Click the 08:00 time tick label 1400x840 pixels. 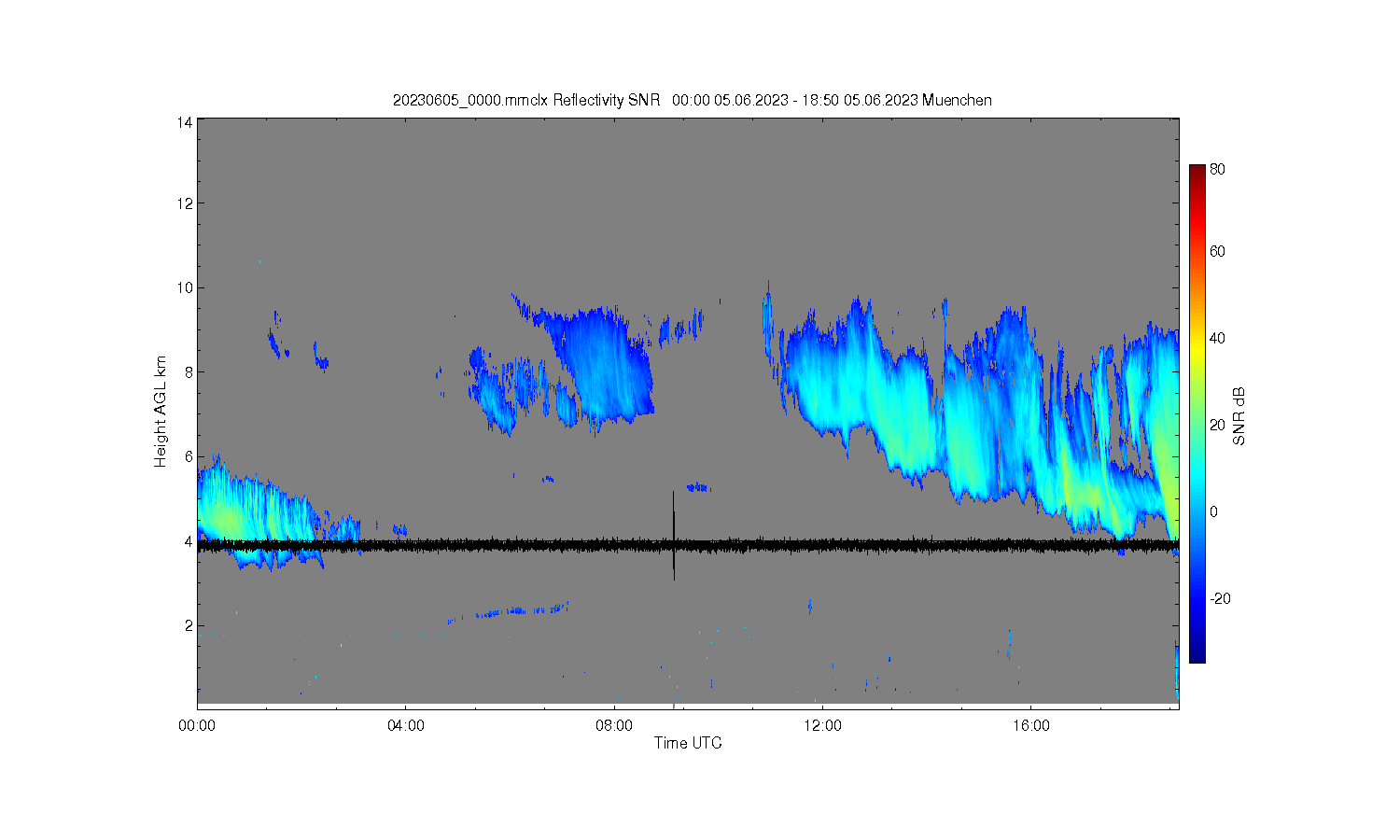click(614, 725)
